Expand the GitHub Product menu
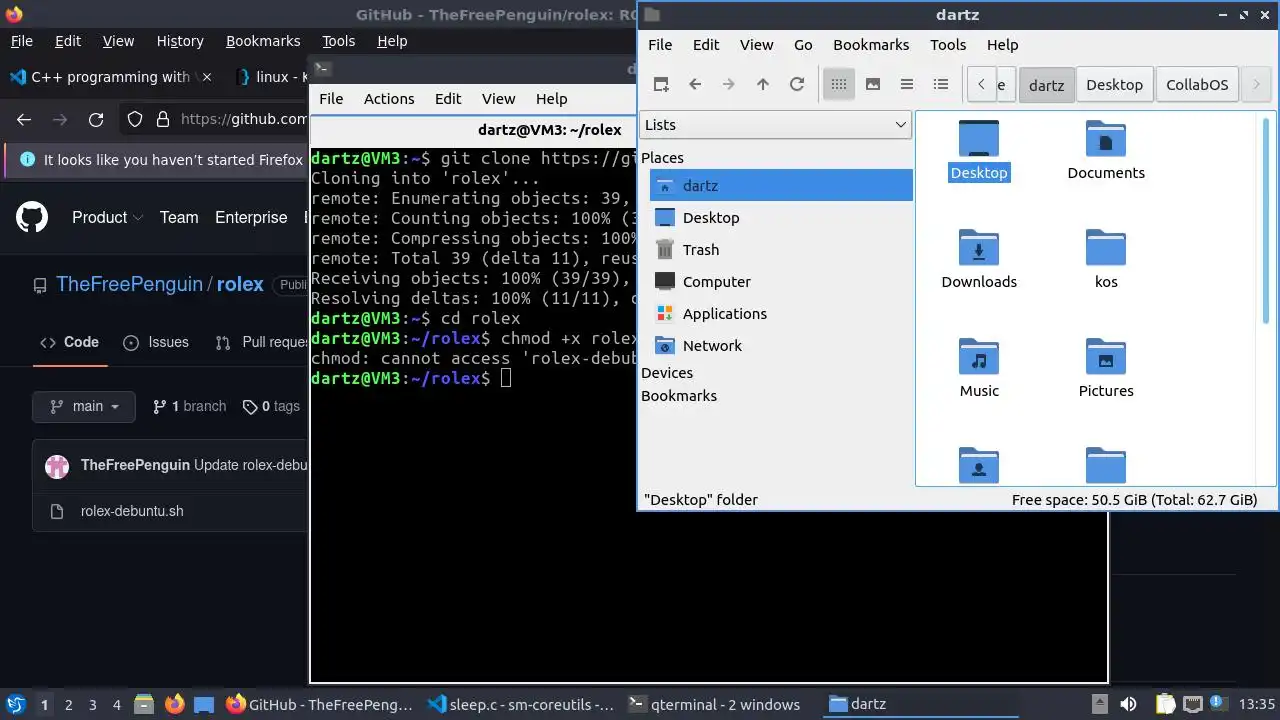The width and height of the screenshot is (1280, 720). pos(107,217)
